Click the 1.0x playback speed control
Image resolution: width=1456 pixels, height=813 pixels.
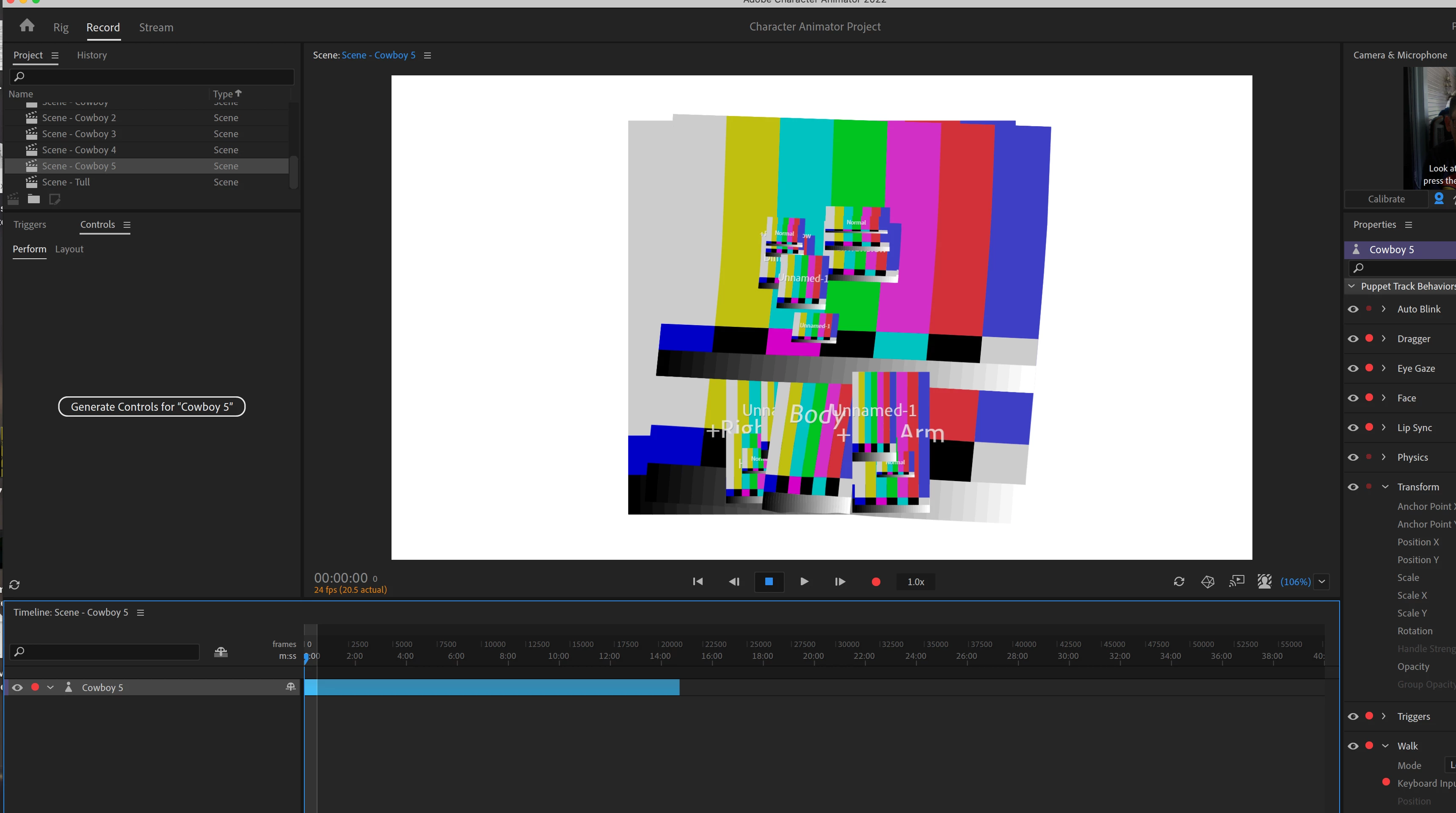point(915,581)
